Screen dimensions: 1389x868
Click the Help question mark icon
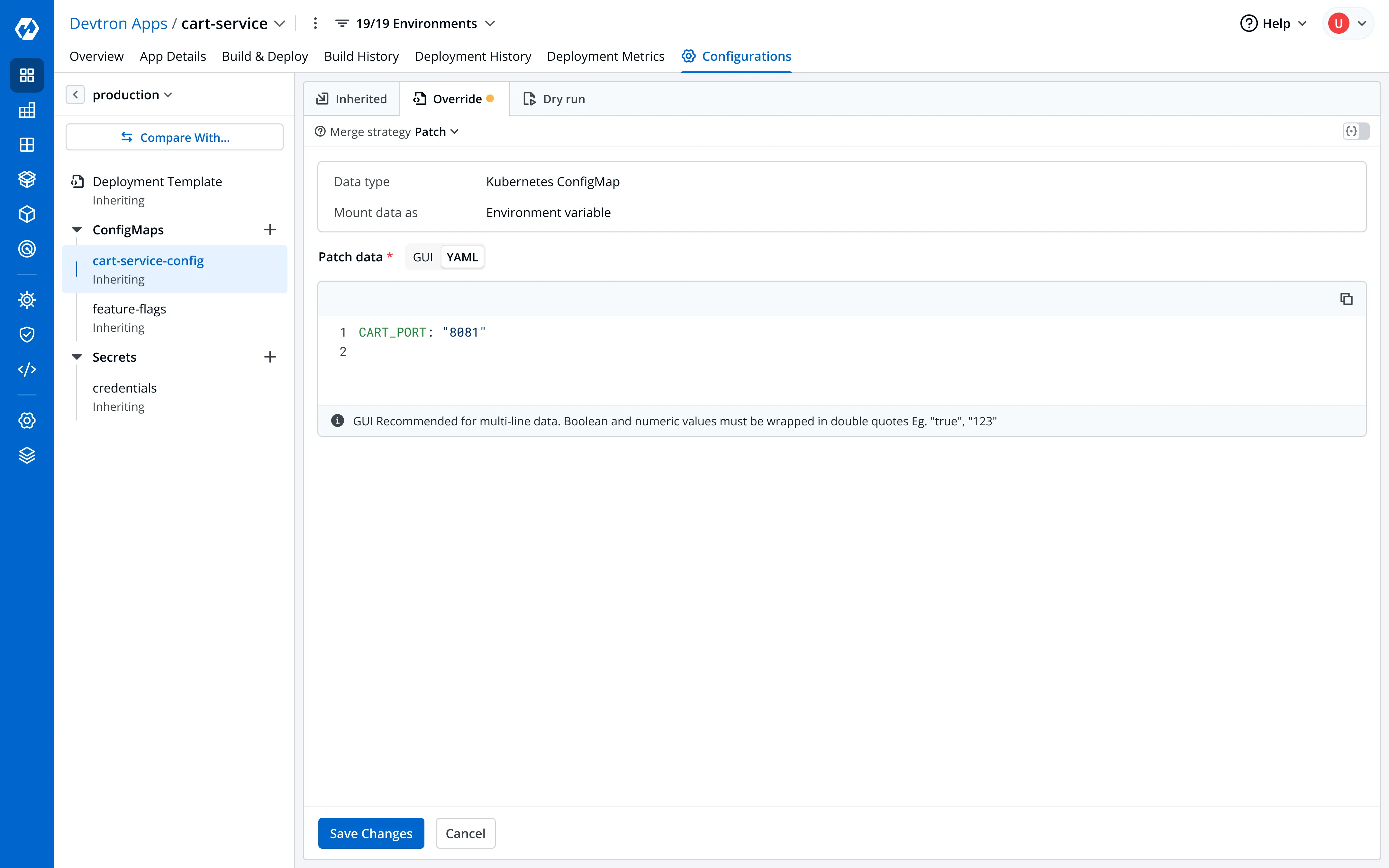click(1249, 23)
